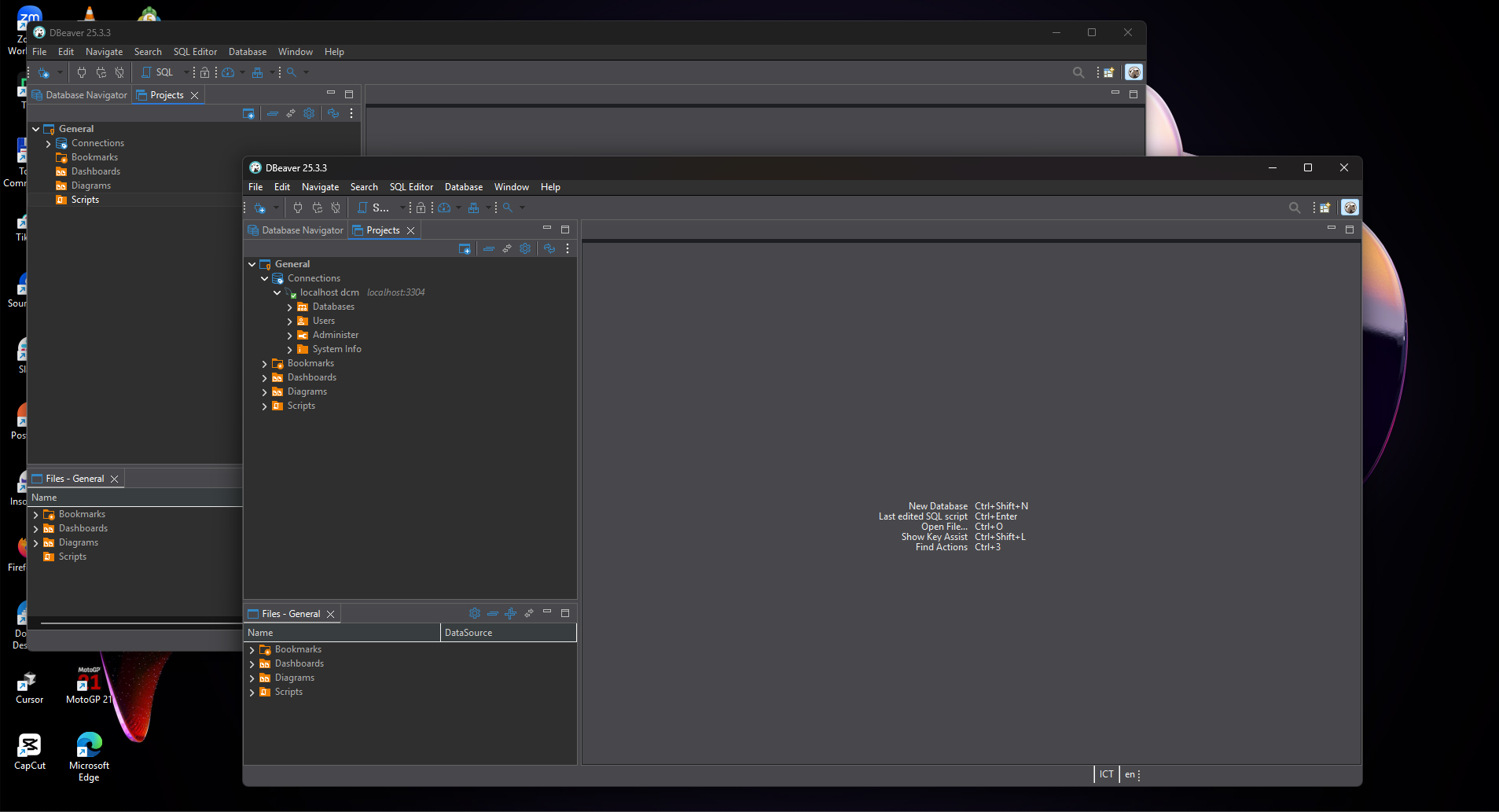The image size is (1499, 812).
Task: Toggle Link with Editor arrows in Projects panel
Action: pyautogui.click(x=507, y=249)
